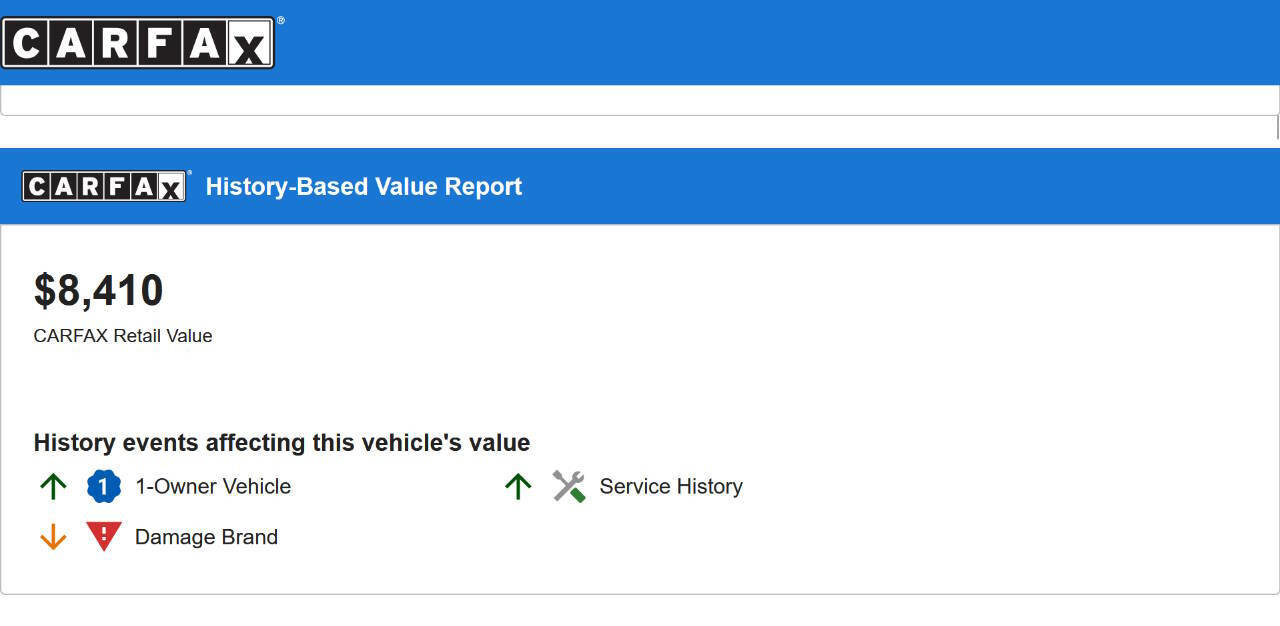Screen dimensions: 1280x626
Task: Click the Damage Brand text label
Action: (205, 536)
